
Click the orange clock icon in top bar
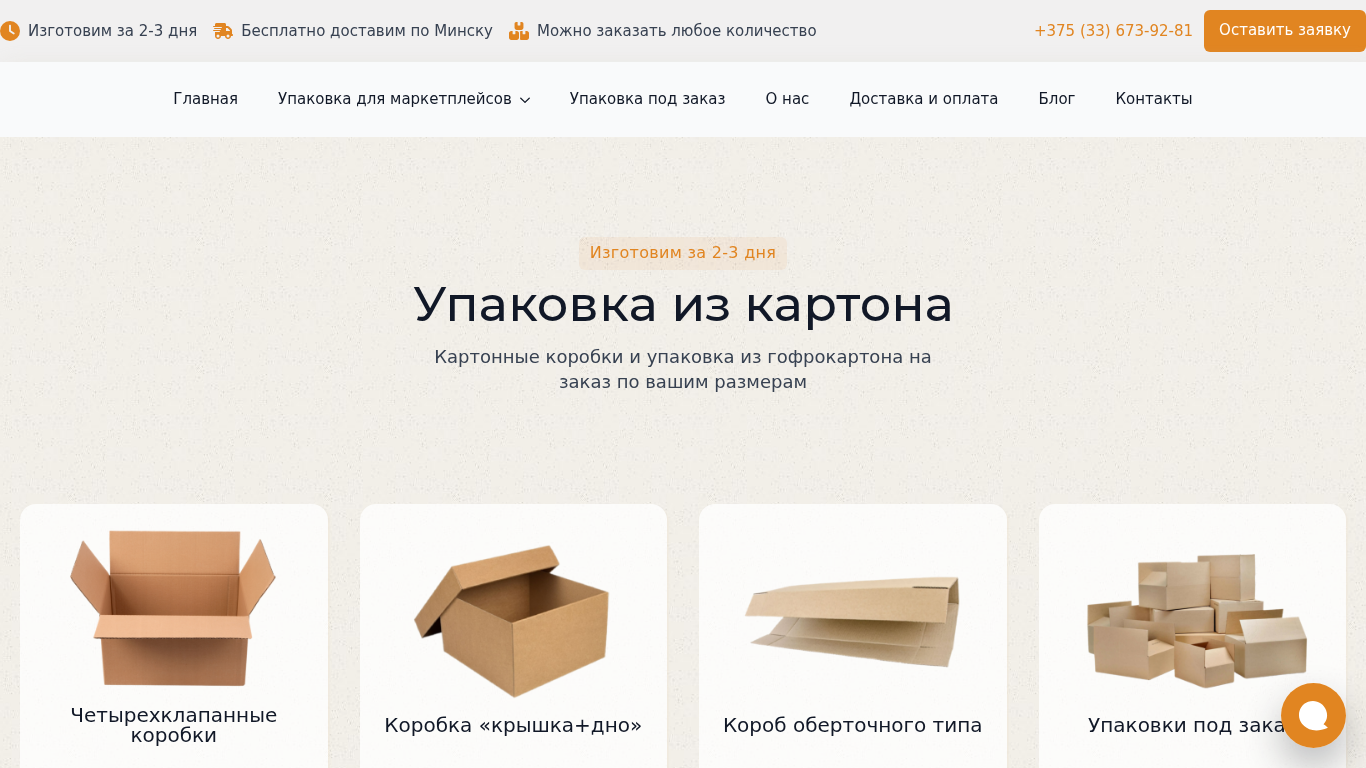9,31
